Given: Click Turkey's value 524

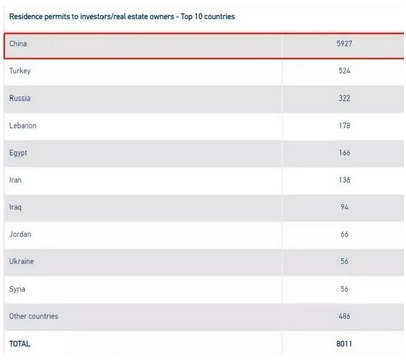Looking at the screenshot, I should [x=344, y=71].
